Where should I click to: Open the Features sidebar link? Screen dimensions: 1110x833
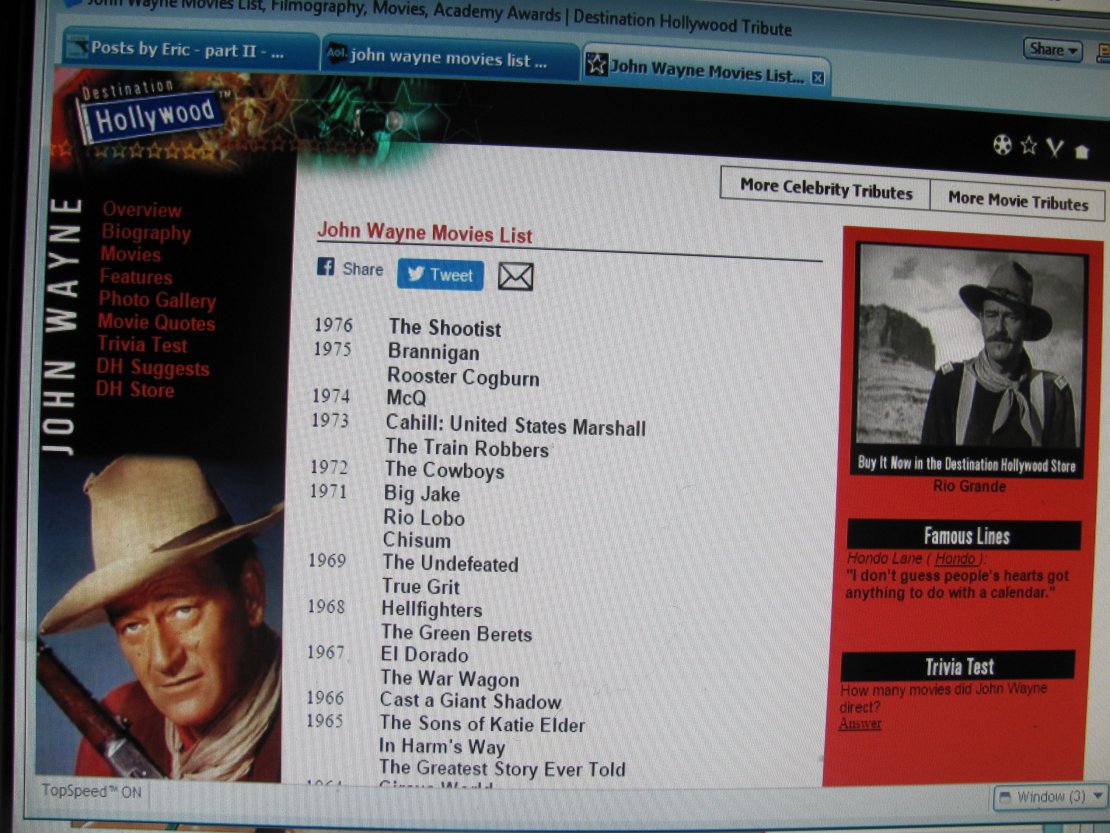coord(136,277)
